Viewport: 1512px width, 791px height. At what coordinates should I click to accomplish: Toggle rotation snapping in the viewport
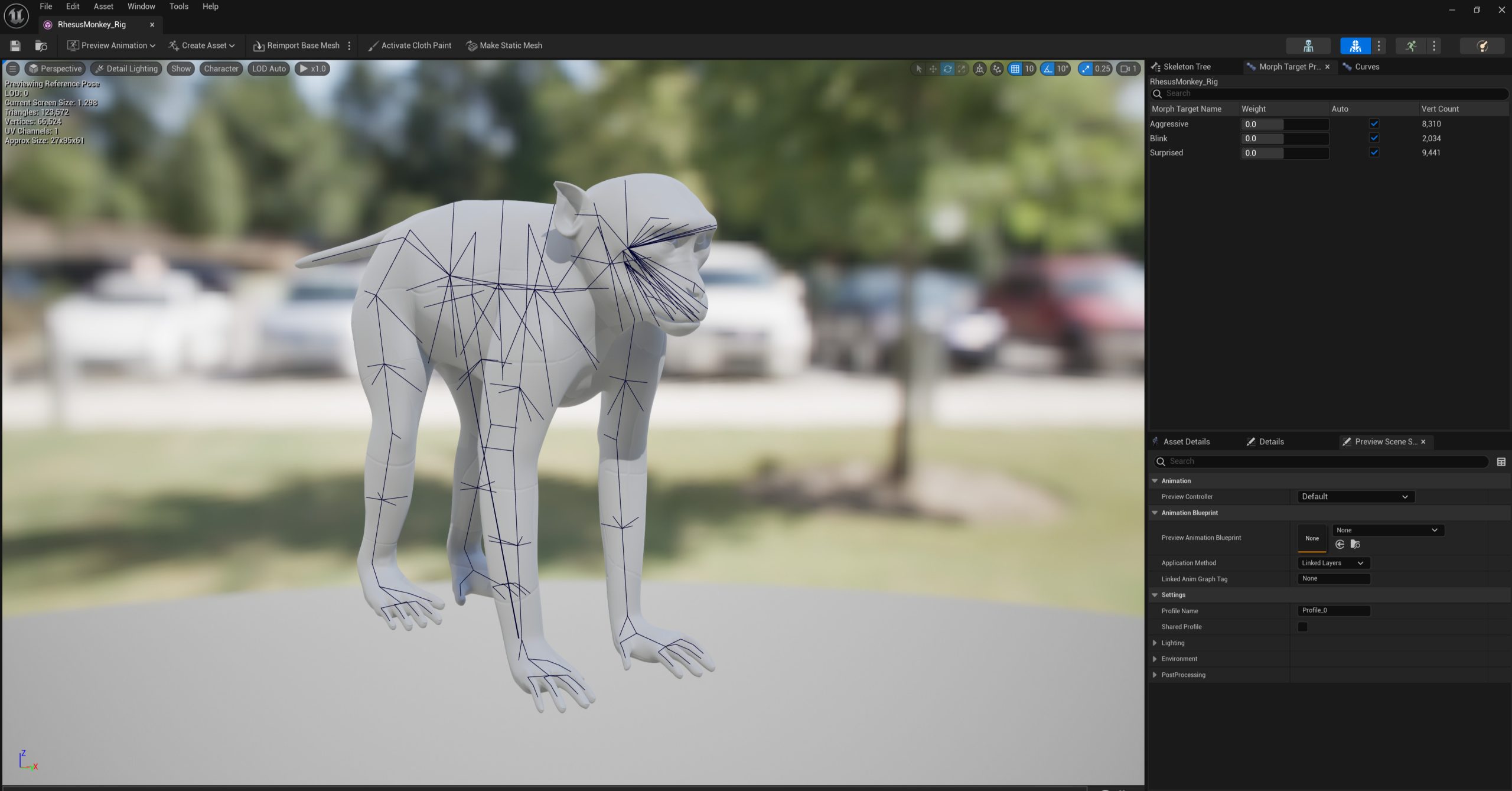tap(1047, 69)
